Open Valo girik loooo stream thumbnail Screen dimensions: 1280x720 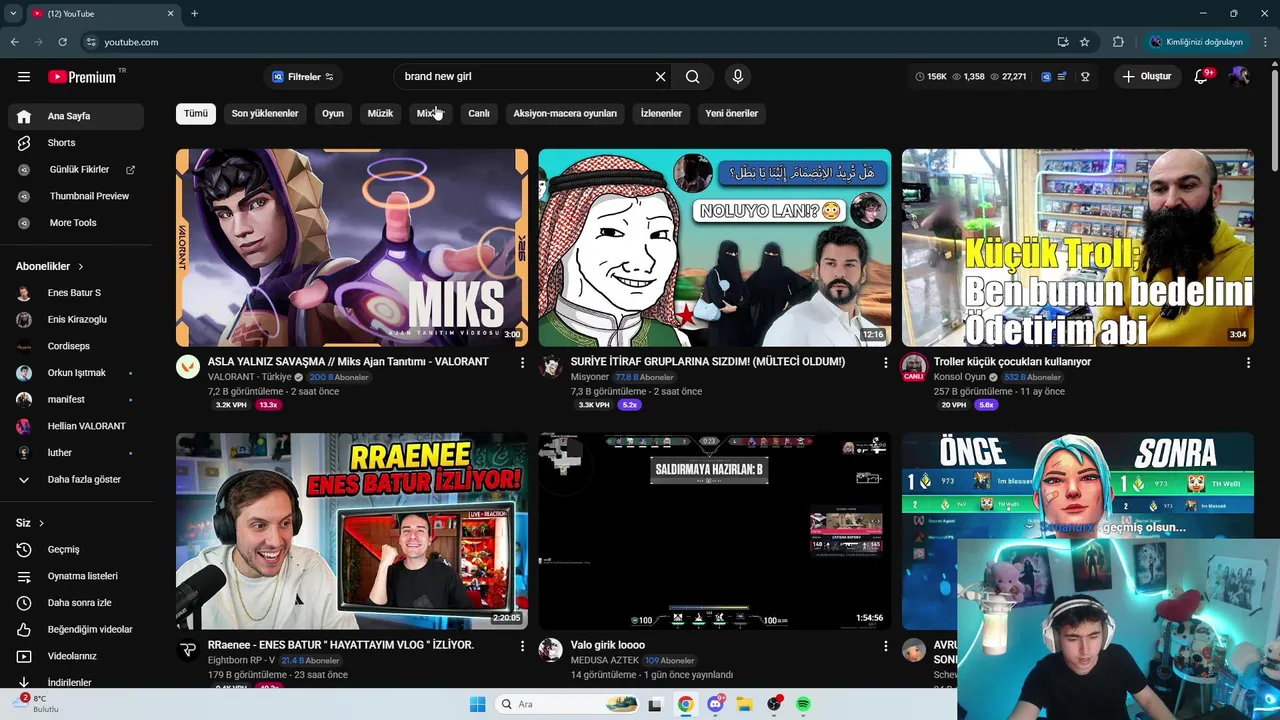point(715,531)
